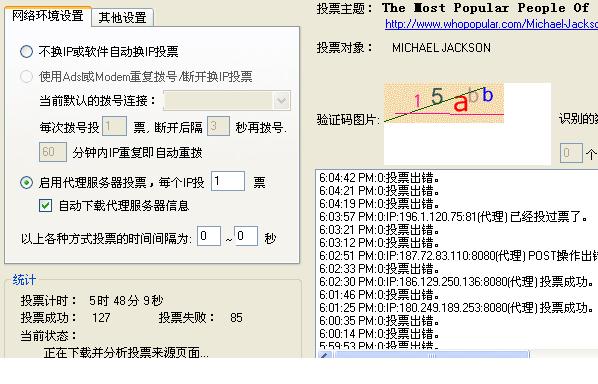Switch to the 网络环境设置 tab
Screen dimensions: 598x384
pos(48,16)
